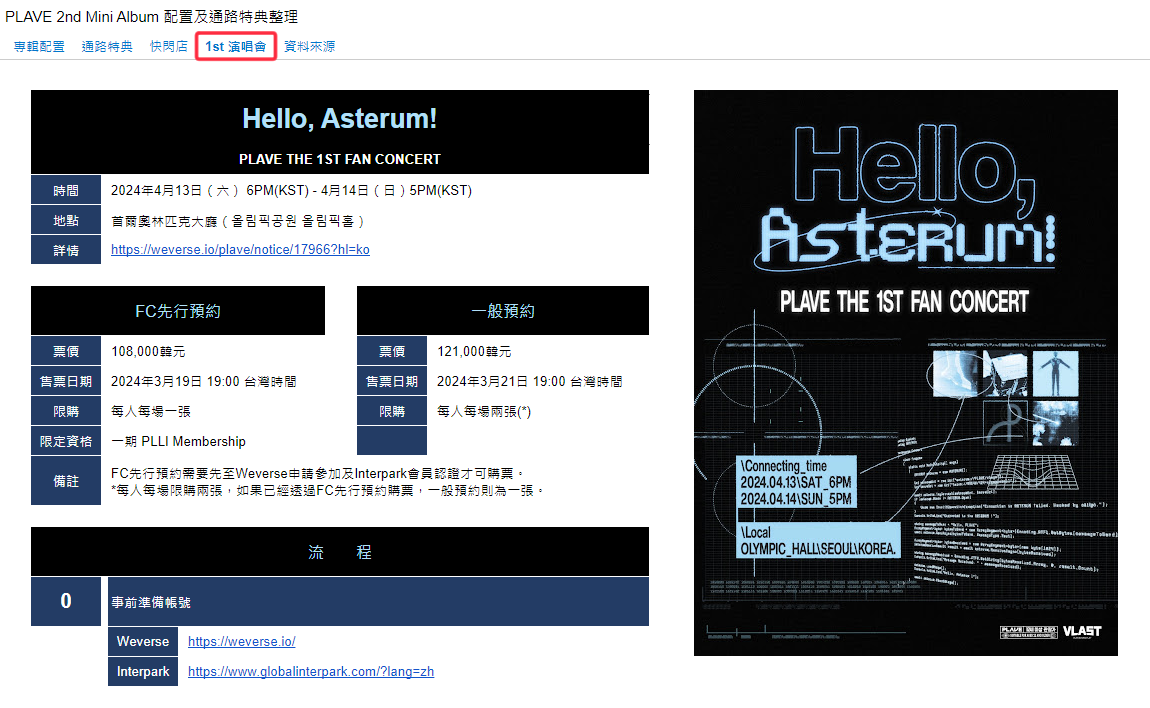The width and height of the screenshot is (1150, 708).
Task: Click the 地點 label cell
Action: click(x=66, y=220)
